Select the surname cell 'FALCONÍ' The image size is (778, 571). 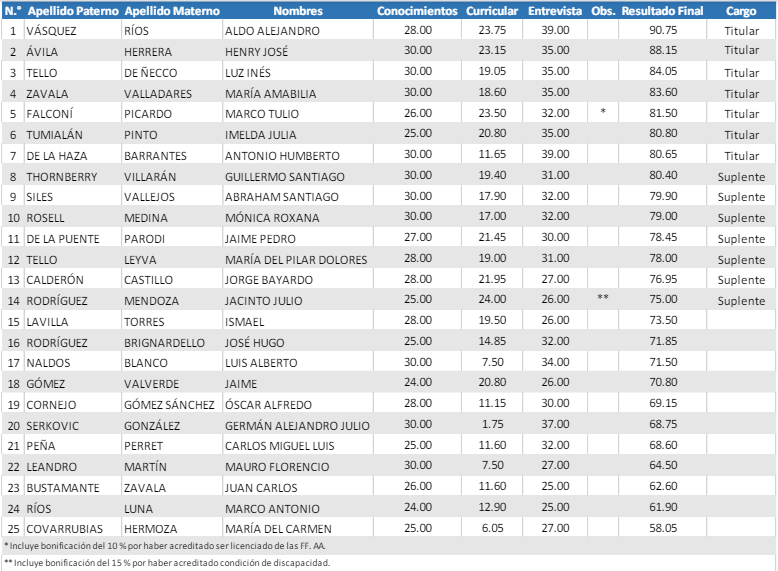coord(49,114)
